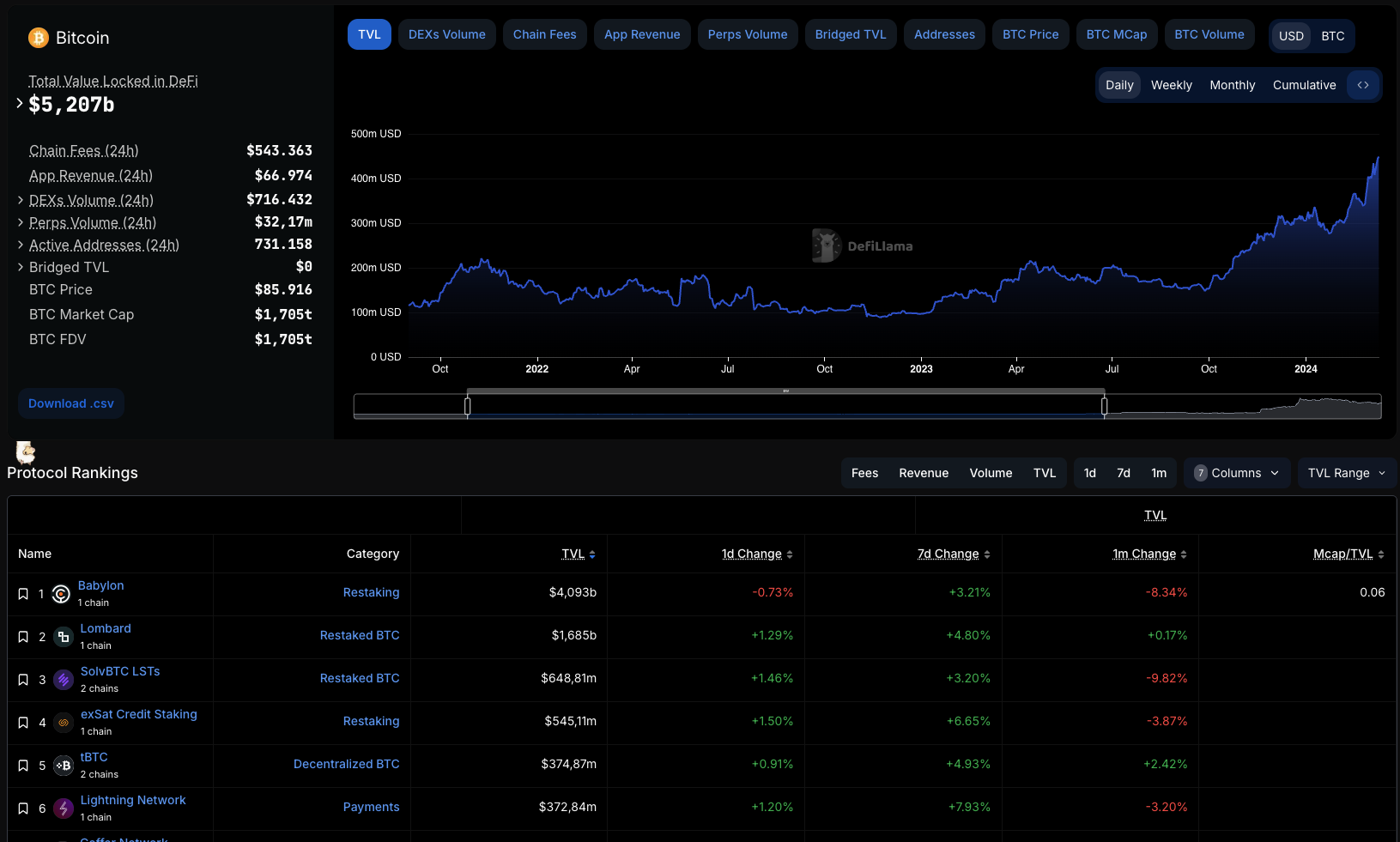Switch rankings to the Fees tab
Viewport: 1400px width, 842px height.
[864, 473]
